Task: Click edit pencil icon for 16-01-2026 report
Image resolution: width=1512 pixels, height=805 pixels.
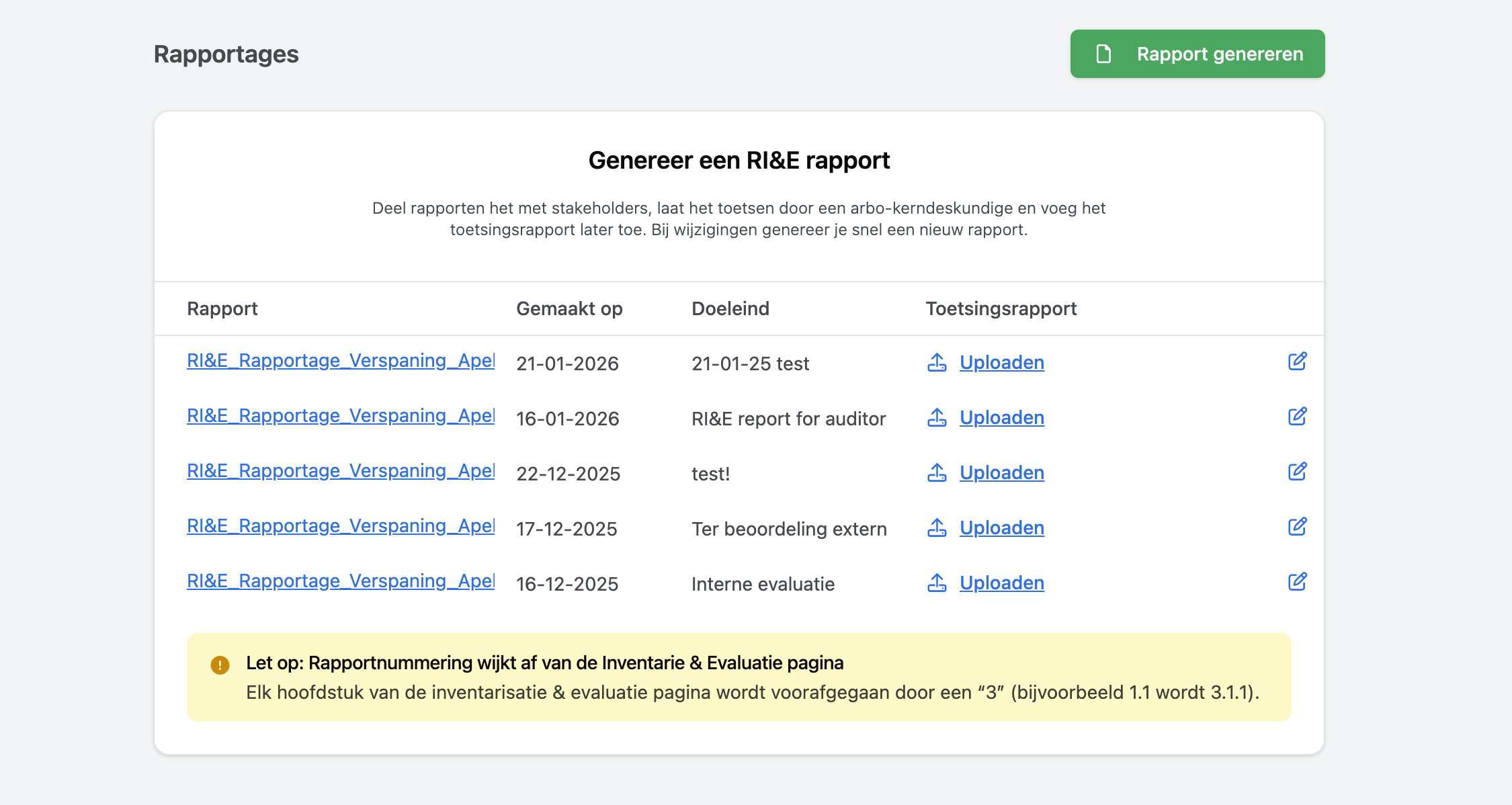Action: [1297, 417]
